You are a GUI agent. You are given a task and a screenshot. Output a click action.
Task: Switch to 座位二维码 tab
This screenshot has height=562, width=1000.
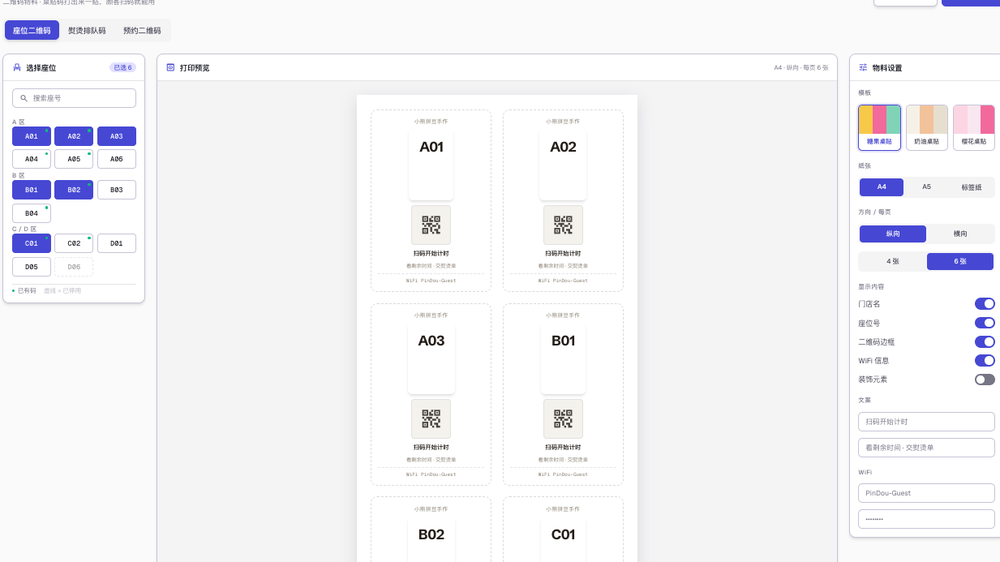point(32,30)
